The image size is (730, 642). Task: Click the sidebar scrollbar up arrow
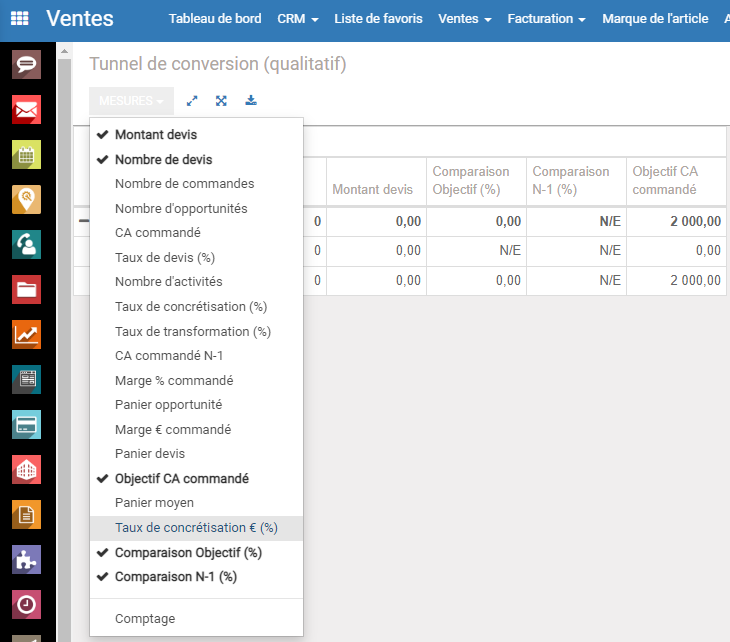64,51
